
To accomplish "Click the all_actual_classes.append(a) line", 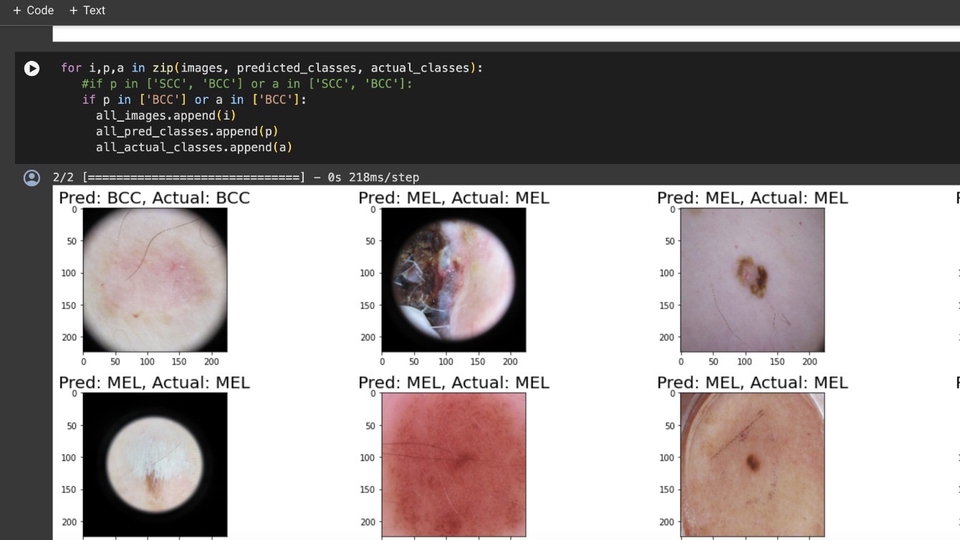I will pos(193,148).
